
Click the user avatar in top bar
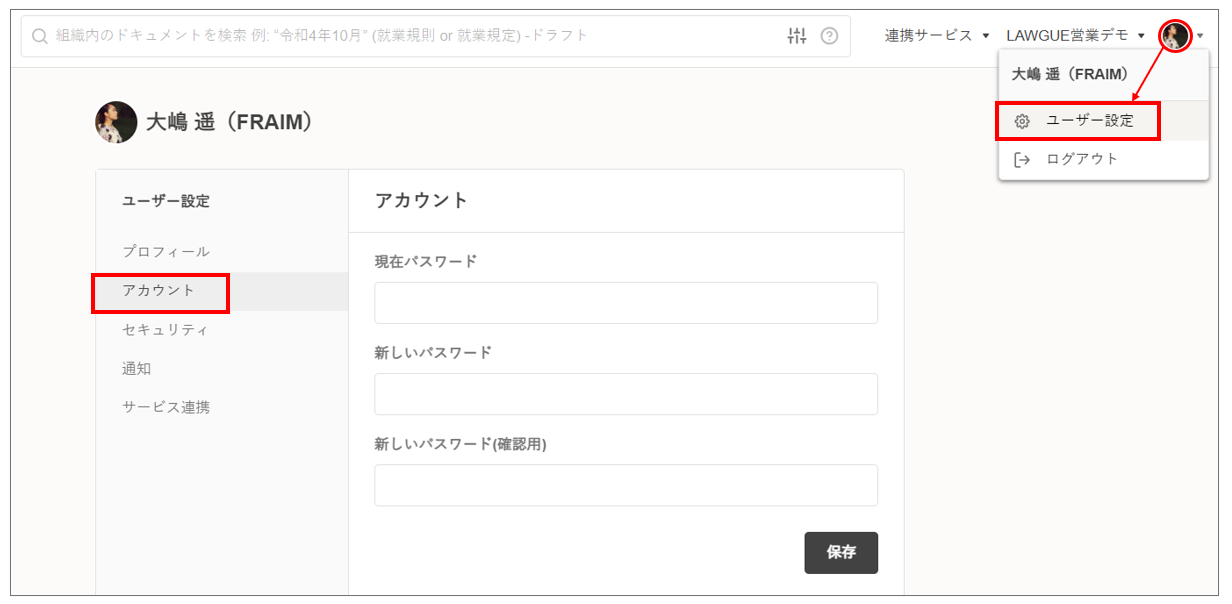(x=1175, y=36)
